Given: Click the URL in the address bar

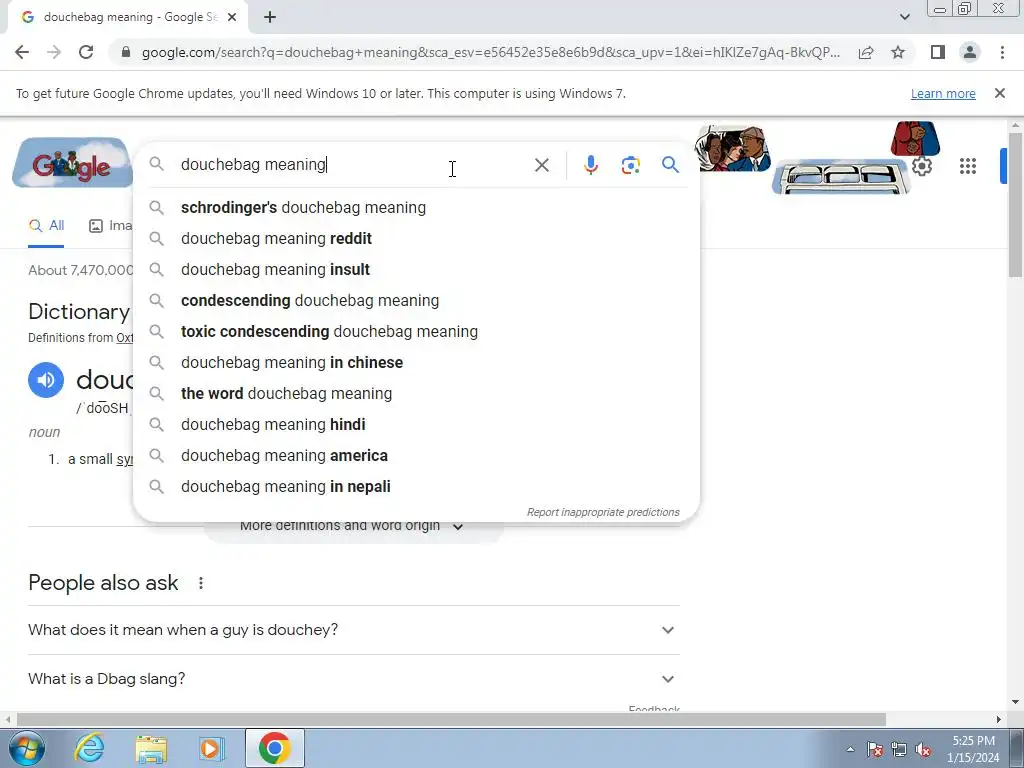Looking at the screenshot, I should point(490,52).
